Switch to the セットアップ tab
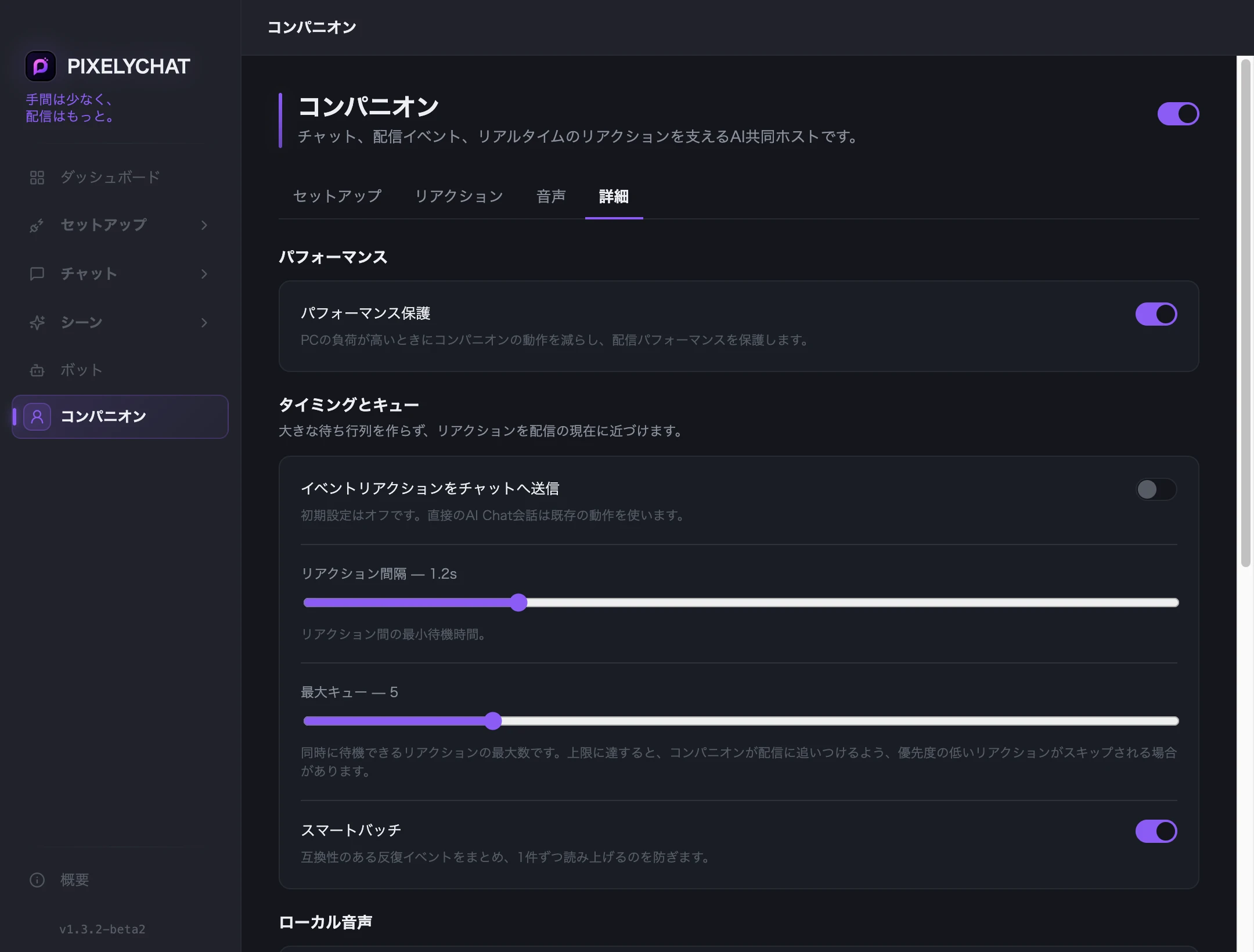The width and height of the screenshot is (1254, 952). [x=337, y=196]
